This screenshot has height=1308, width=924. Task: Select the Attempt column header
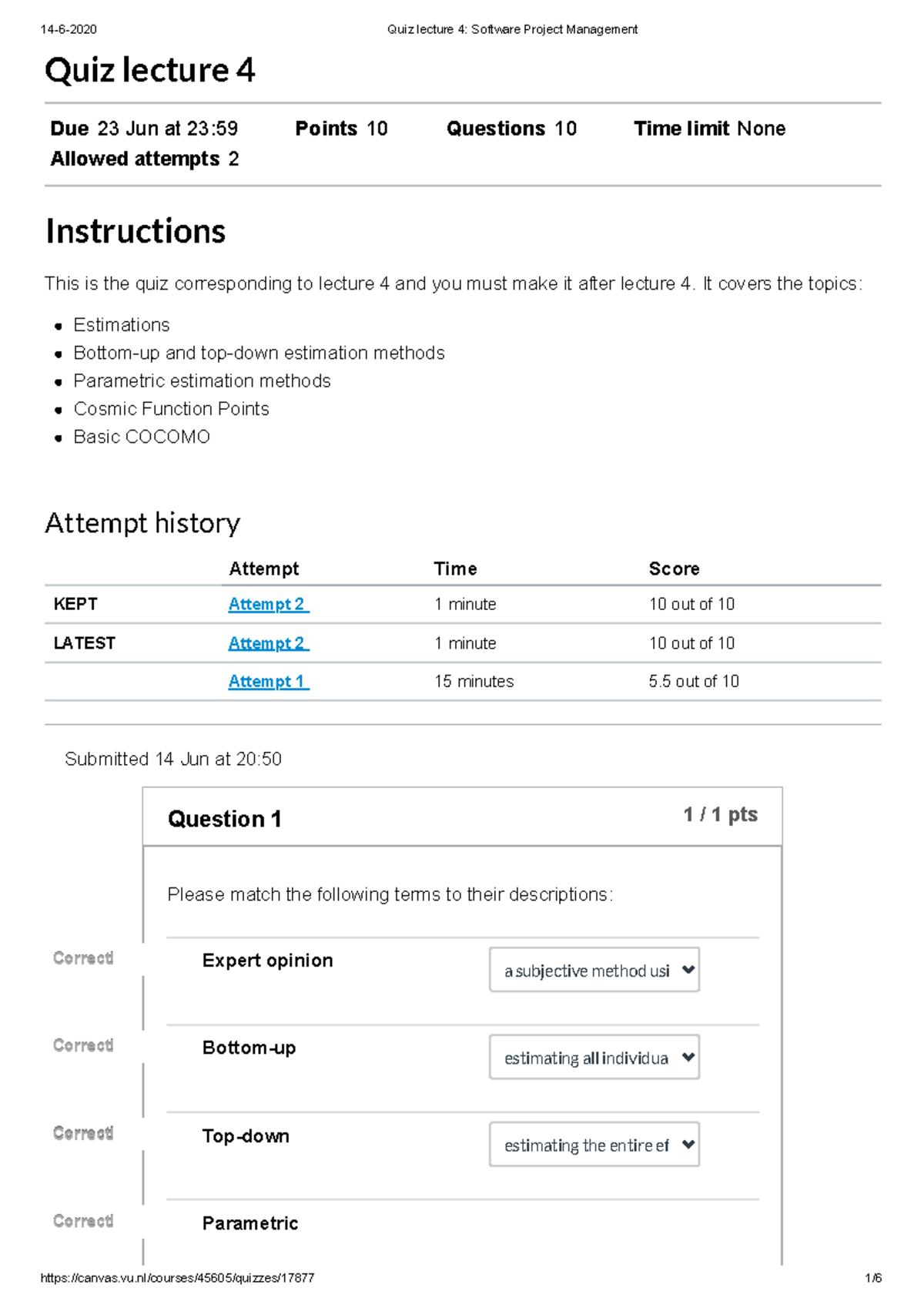(x=263, y=568)
